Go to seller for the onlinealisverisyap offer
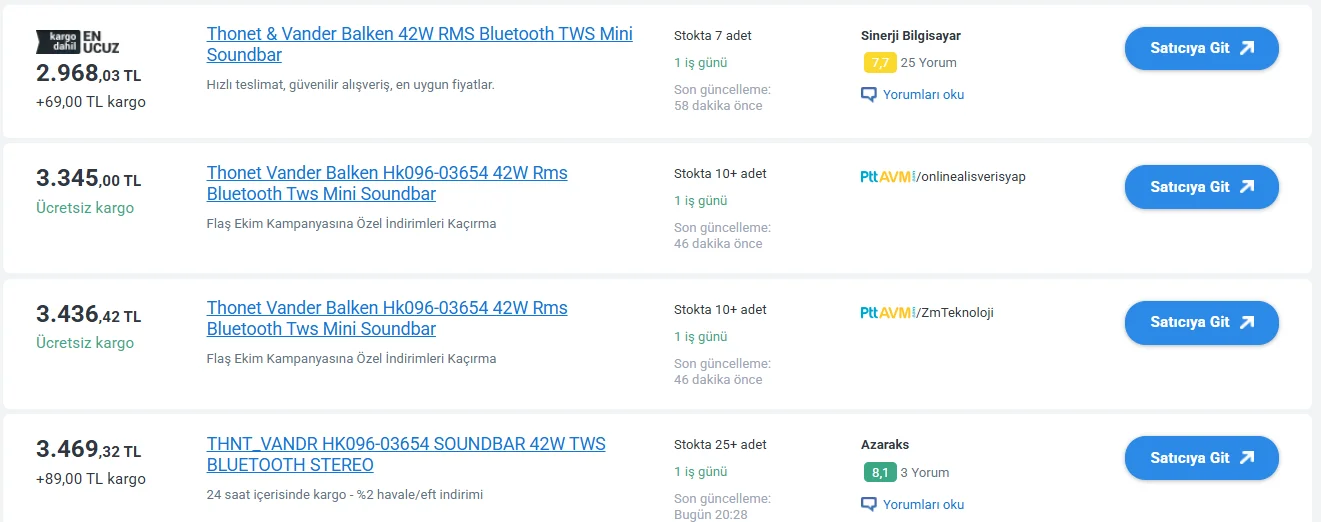1321x522 pixels. [1201, 187]
